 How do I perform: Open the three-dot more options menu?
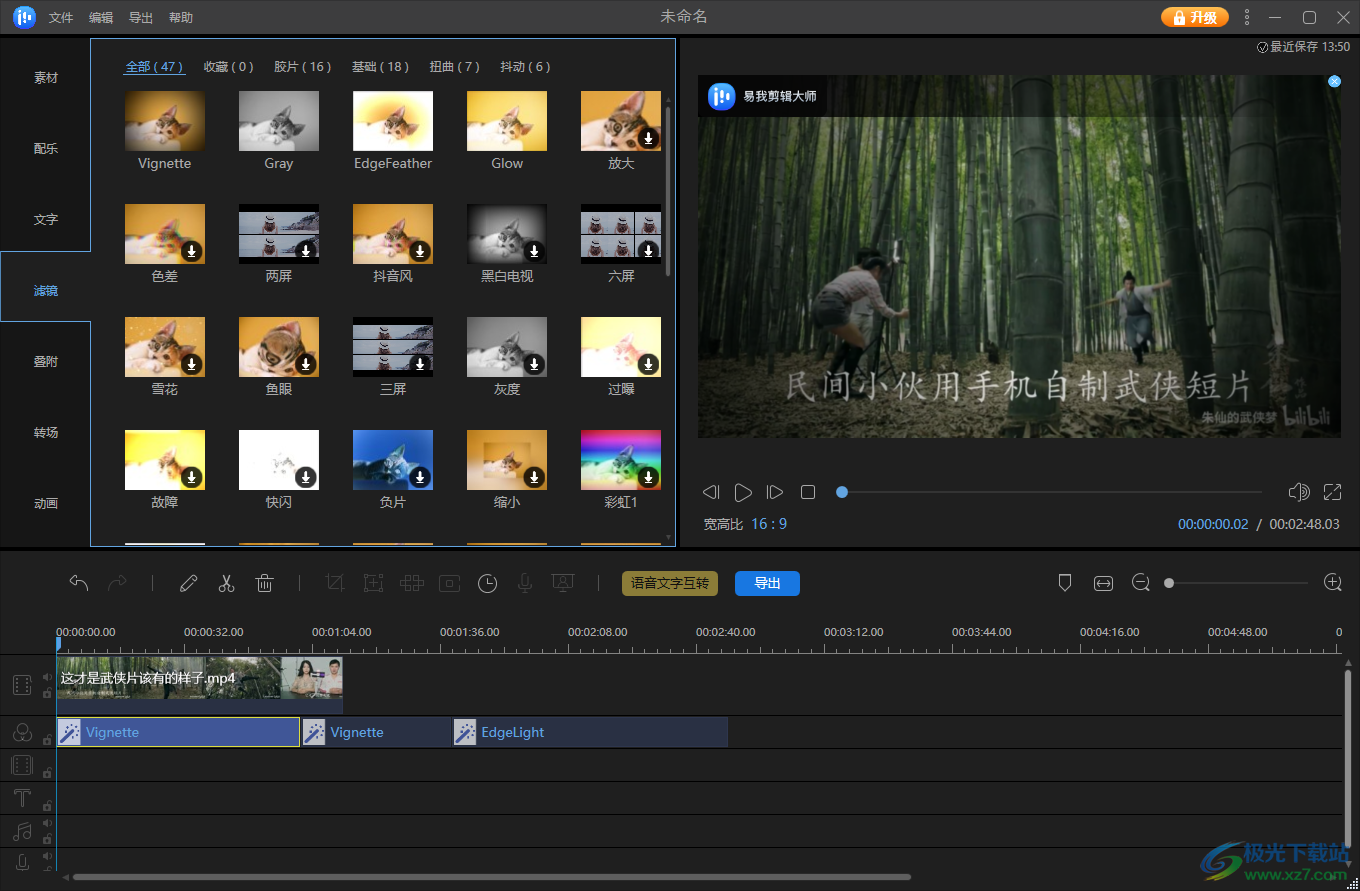(x=1246, y=17)
